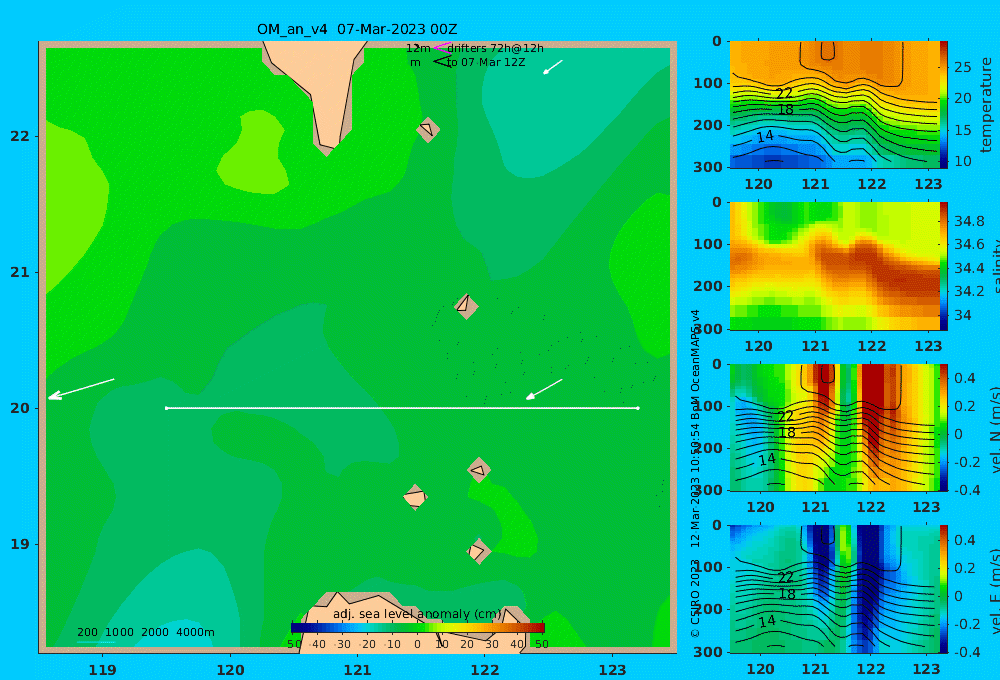The image size is (1000, 680).
Task: Click the '1000' depth contour legend entry
Action: click(x=119, y=632)
